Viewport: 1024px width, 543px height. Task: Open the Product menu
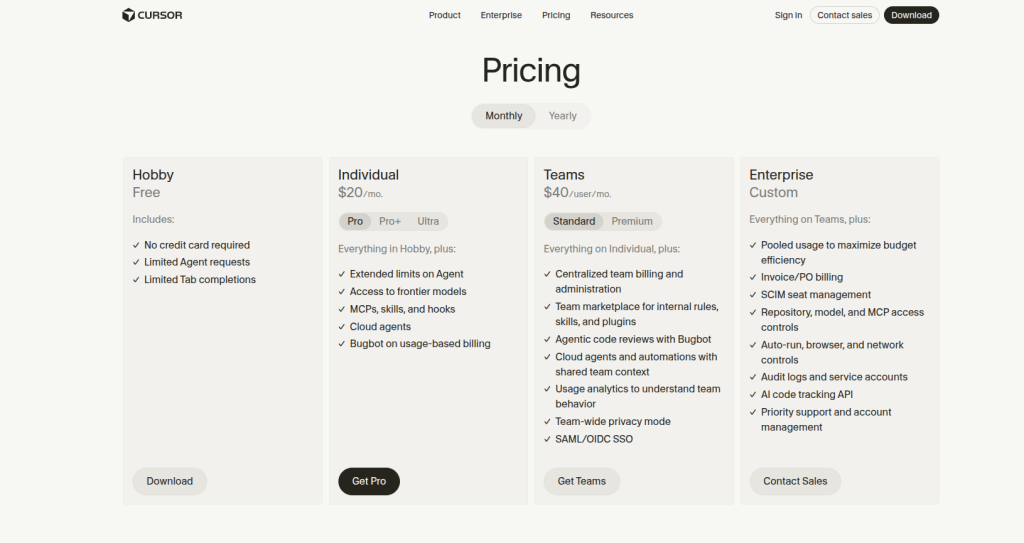(445, 15)
